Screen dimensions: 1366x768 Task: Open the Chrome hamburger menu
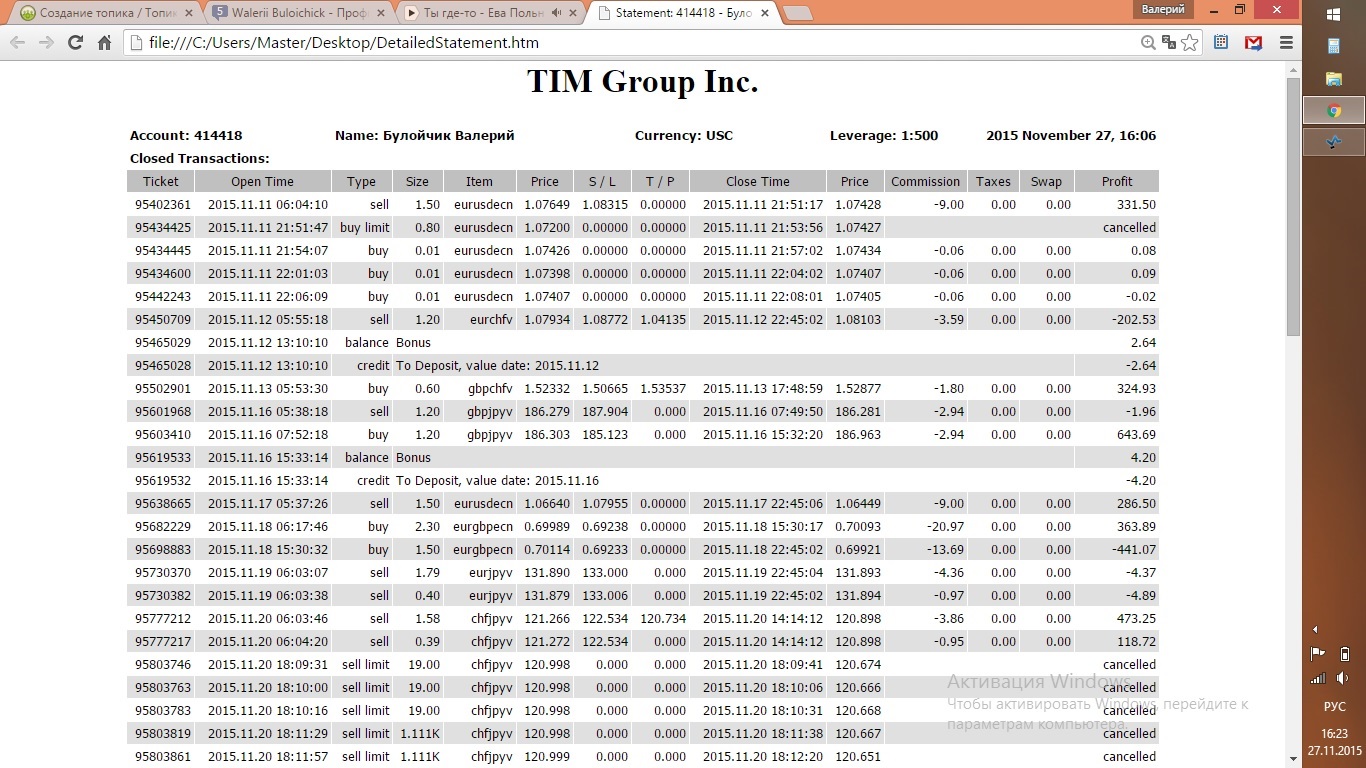click(1286, 43)
